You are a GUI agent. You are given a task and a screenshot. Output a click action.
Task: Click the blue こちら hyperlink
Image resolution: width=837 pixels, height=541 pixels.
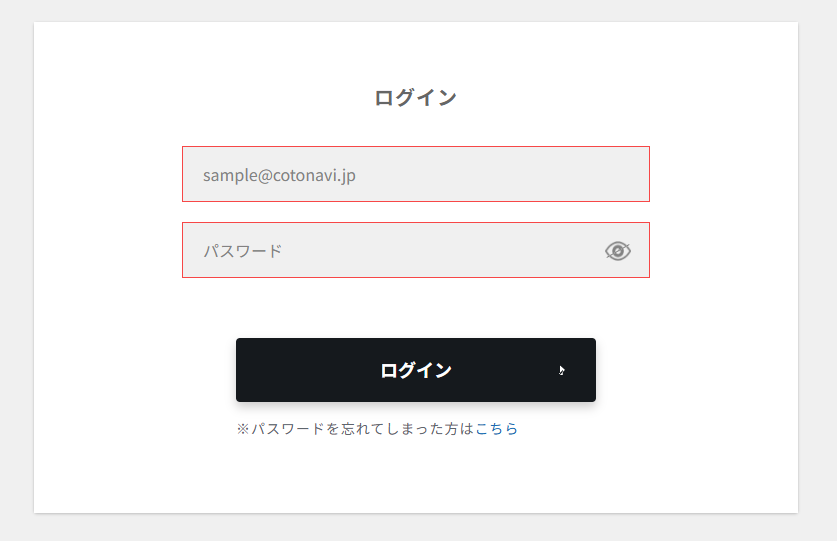497,429
